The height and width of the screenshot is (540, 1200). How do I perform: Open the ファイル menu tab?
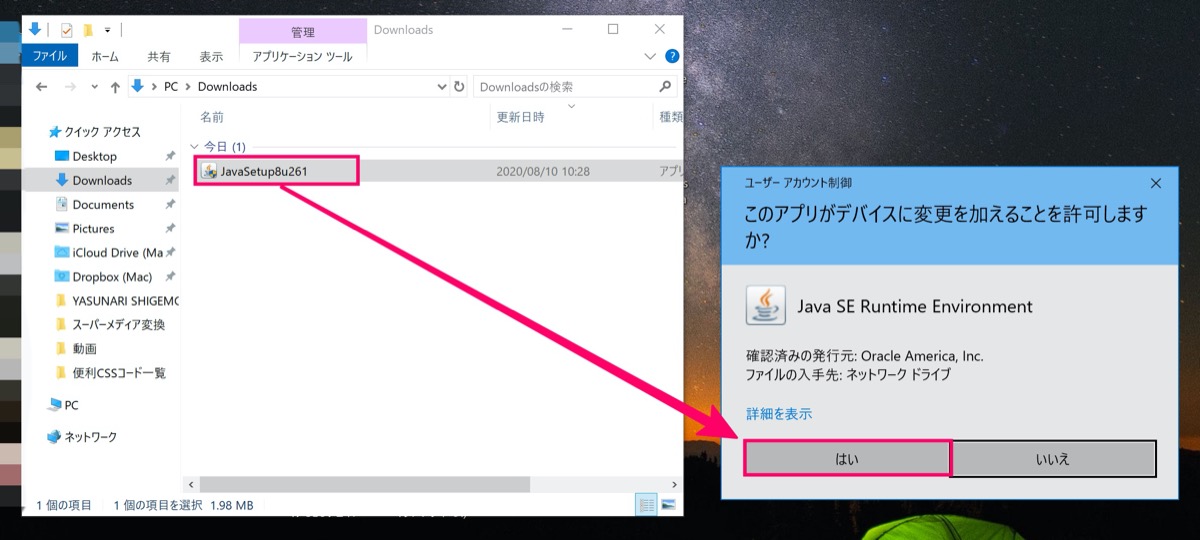[49, 57]
